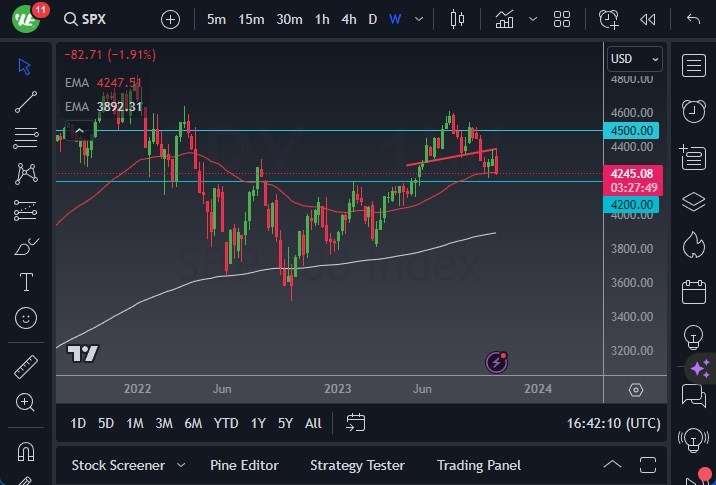Screen dimensions: 716x485
Task: Start bar replay mode
Action: pyautogui.click(x=648, y=20)
